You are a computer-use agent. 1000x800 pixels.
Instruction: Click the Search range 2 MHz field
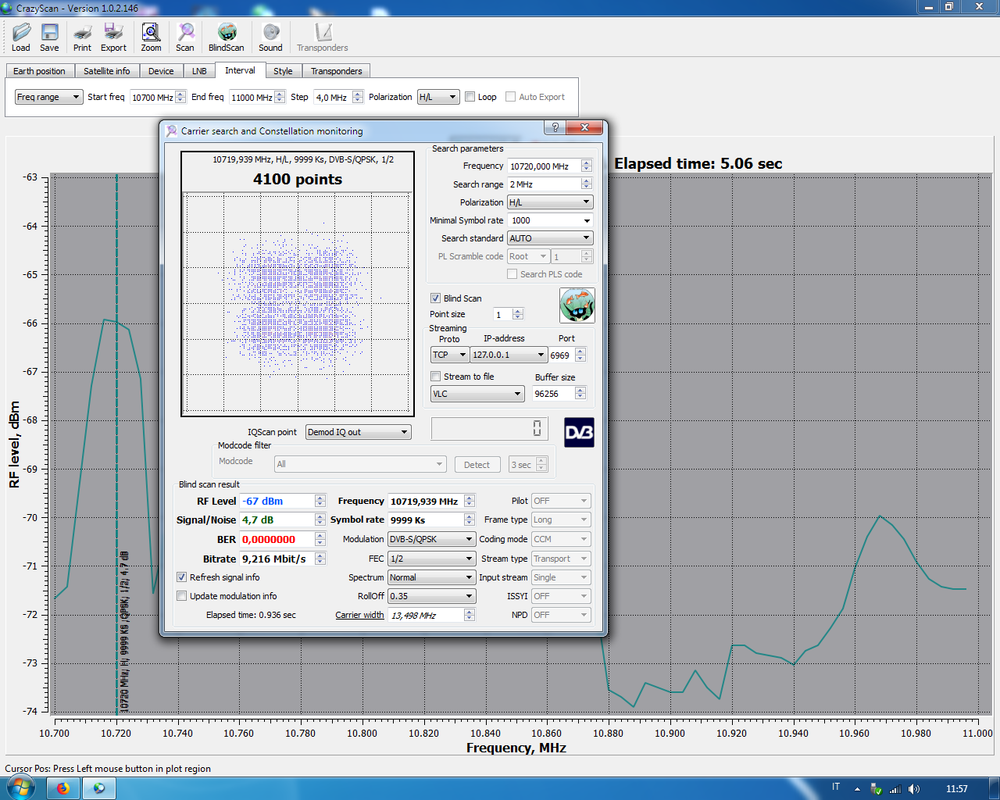point(544,184)
